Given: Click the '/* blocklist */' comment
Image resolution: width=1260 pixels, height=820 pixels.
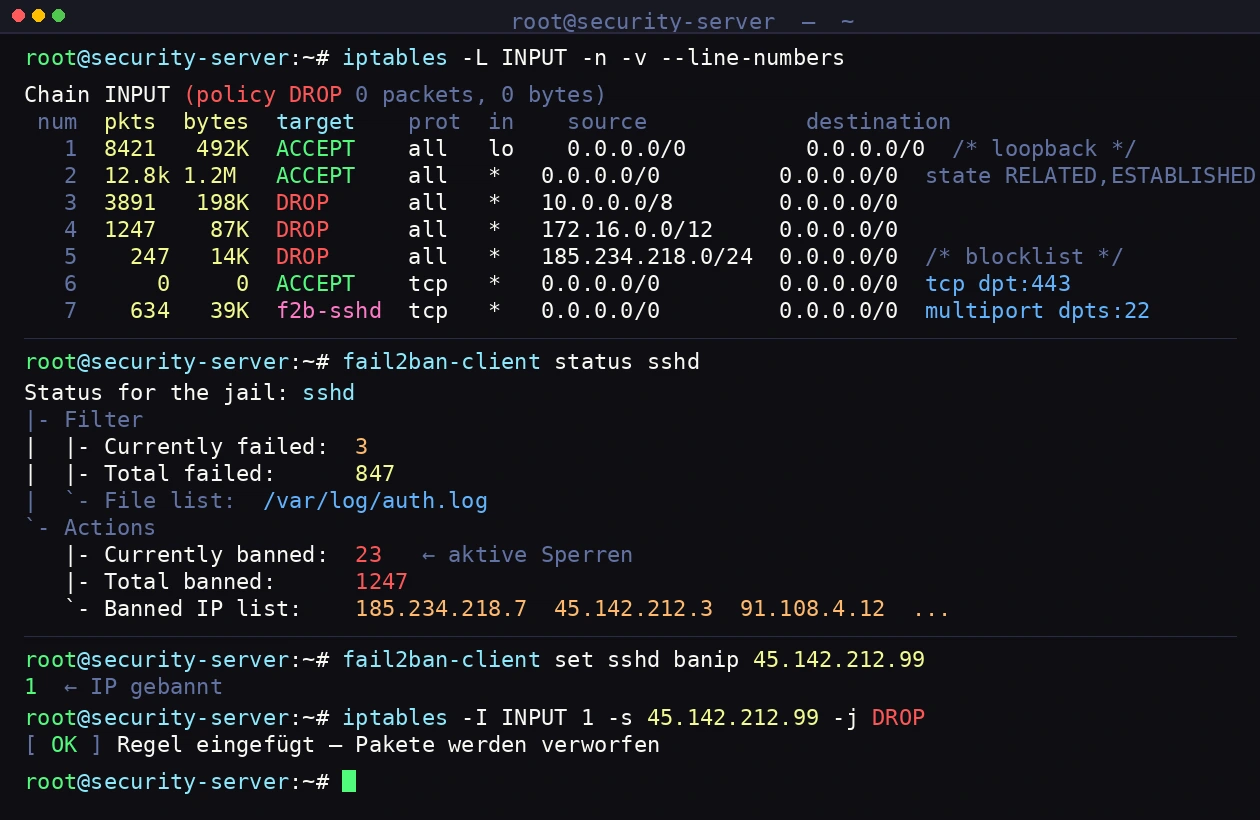Looking at the screenshot, I should click(1023, 257).
